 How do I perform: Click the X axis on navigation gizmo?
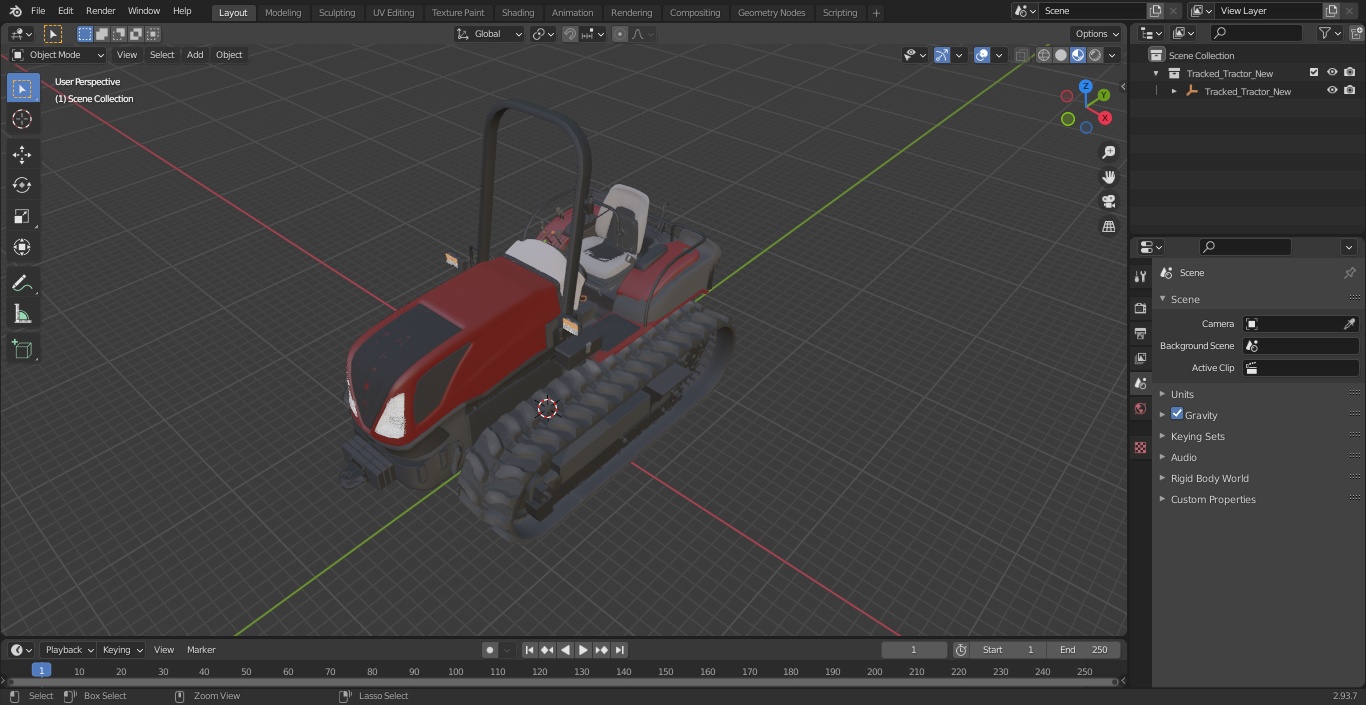point(1105,118)
